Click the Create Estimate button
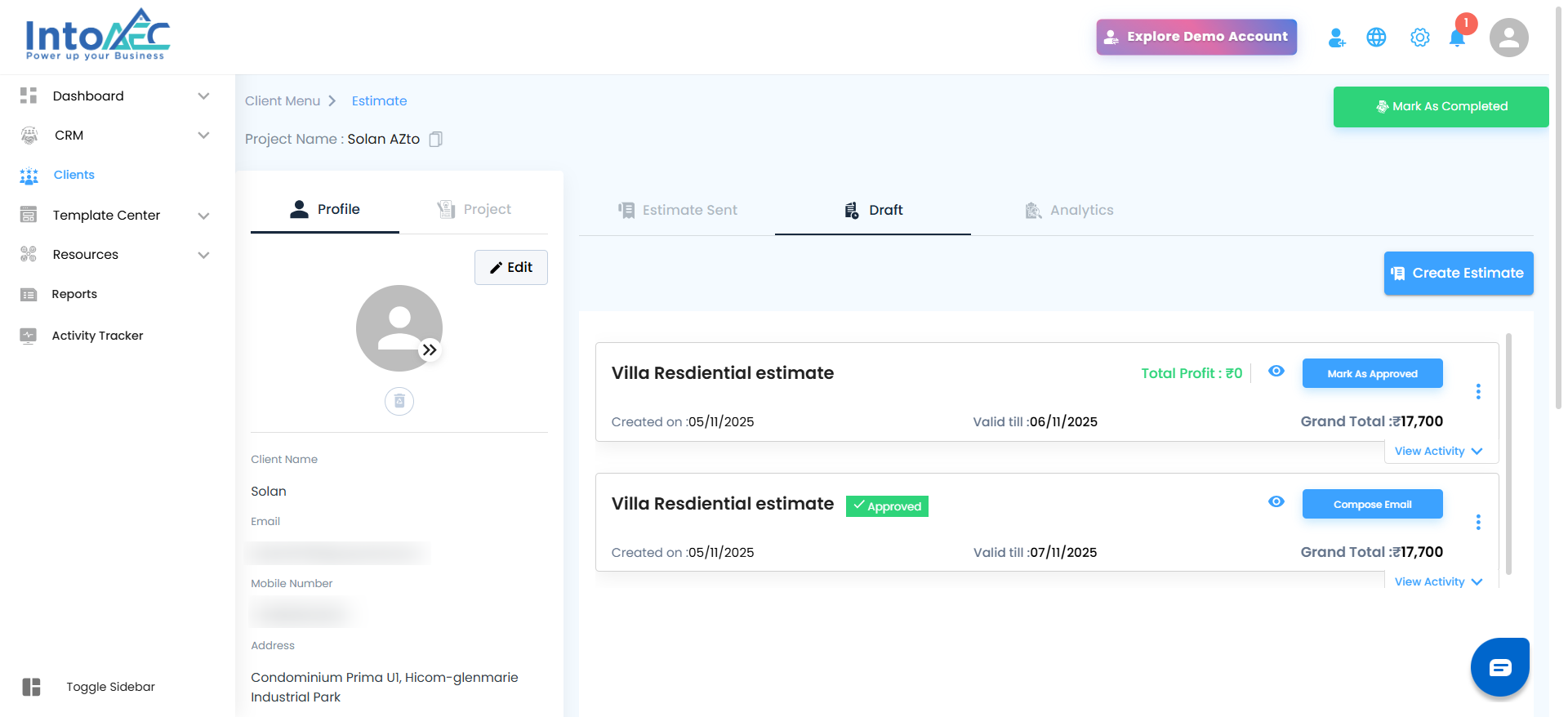This screenshot has height=717, width=1568. (x=1459, y=274)
